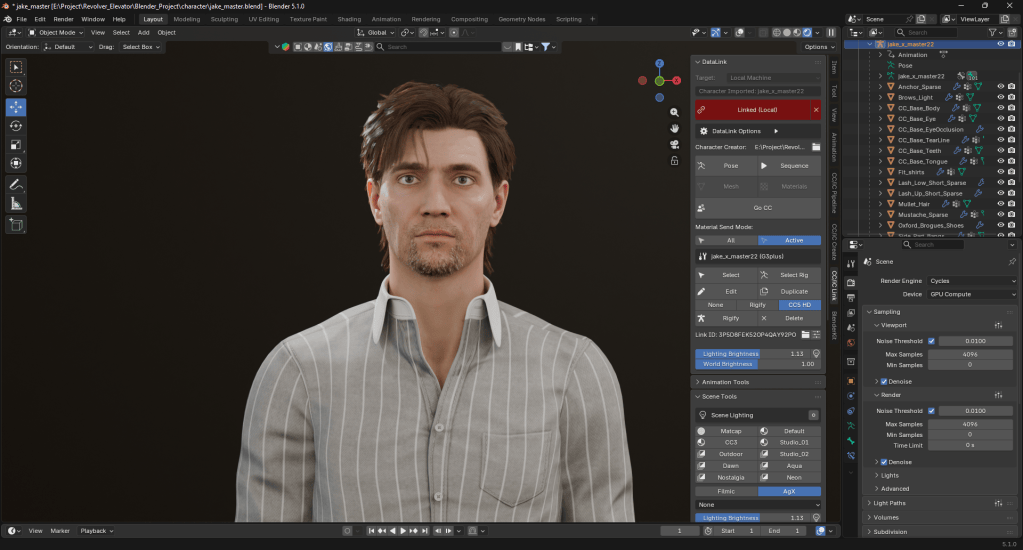The image size is (1023, 550).
Task: Click the Pose button
Action: point(726,166)
